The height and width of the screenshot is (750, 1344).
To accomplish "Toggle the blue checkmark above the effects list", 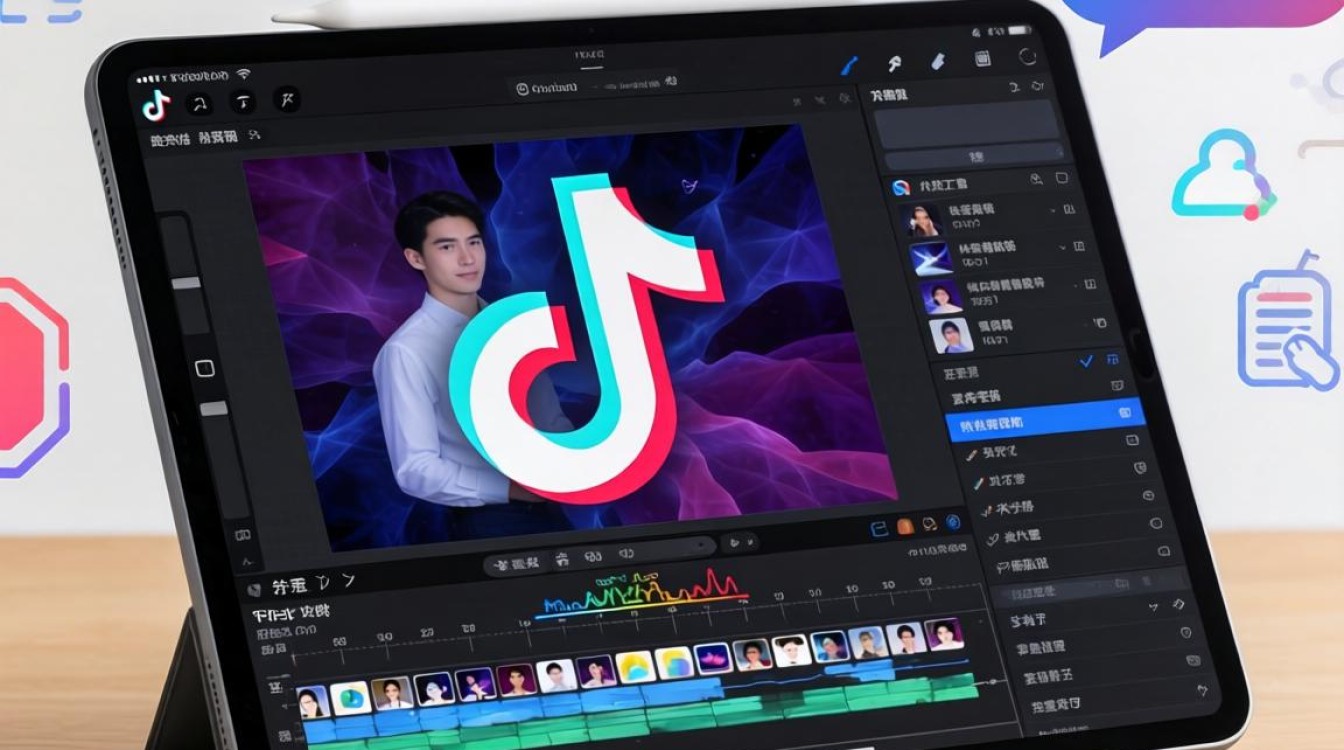I will (1085, 360).
